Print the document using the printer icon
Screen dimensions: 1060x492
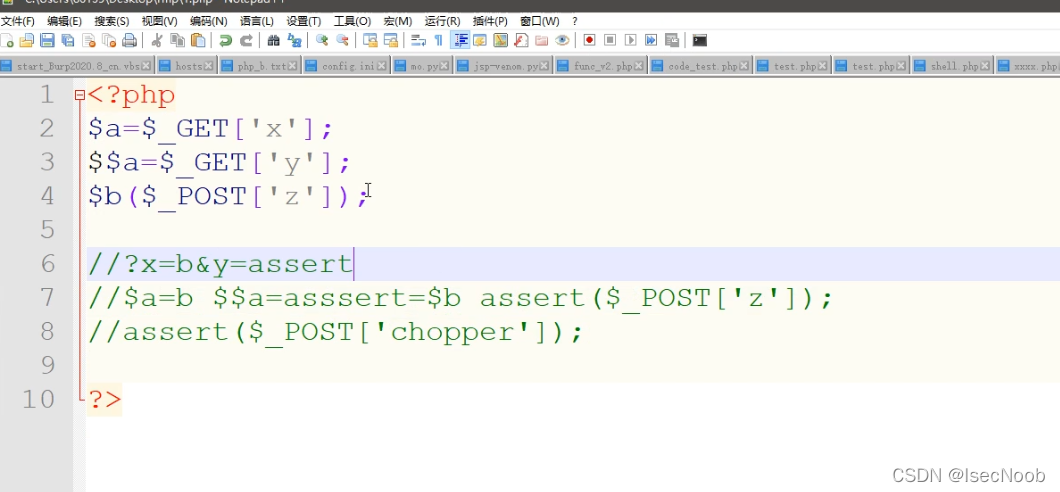pos(129,41)
